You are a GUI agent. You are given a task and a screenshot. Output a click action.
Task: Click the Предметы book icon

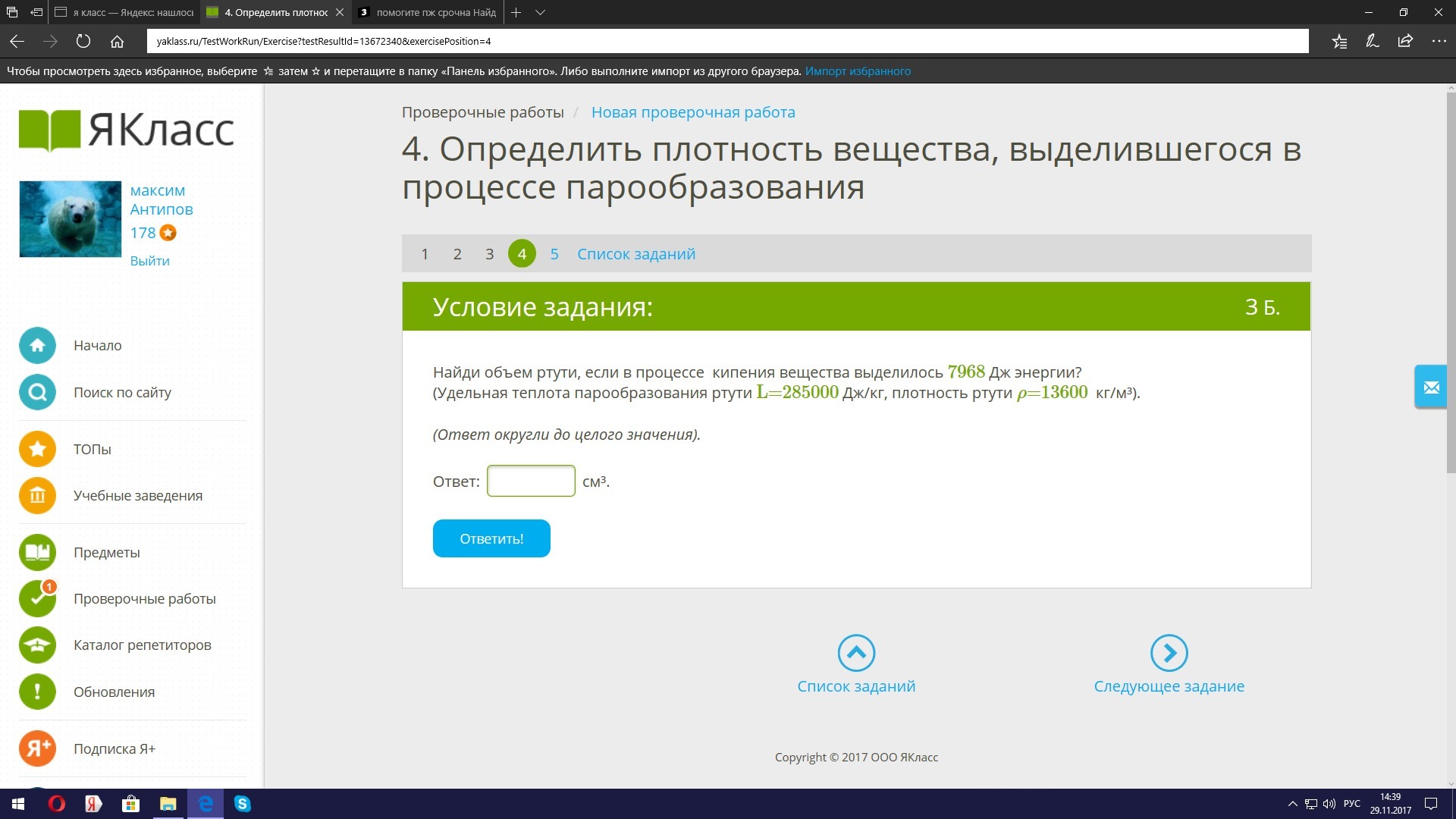click(x=37, y=552)
